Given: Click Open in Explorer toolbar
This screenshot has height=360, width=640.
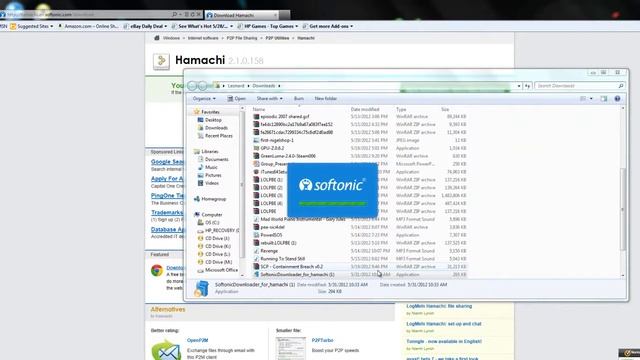Looking at the screenshot, I should [237, 98].
